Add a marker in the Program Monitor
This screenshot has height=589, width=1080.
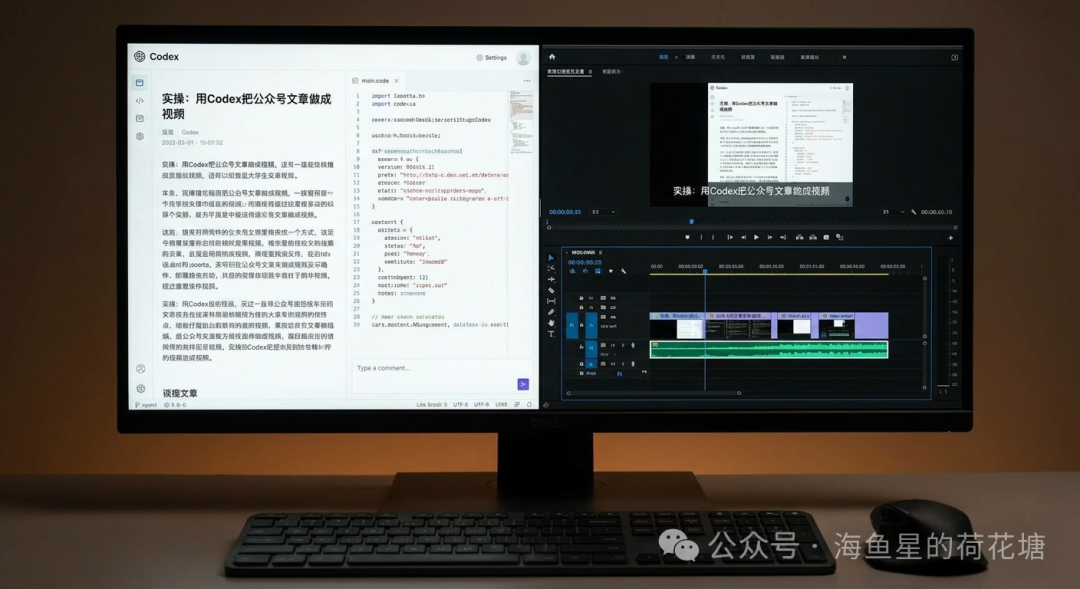(x=687, y=237)
